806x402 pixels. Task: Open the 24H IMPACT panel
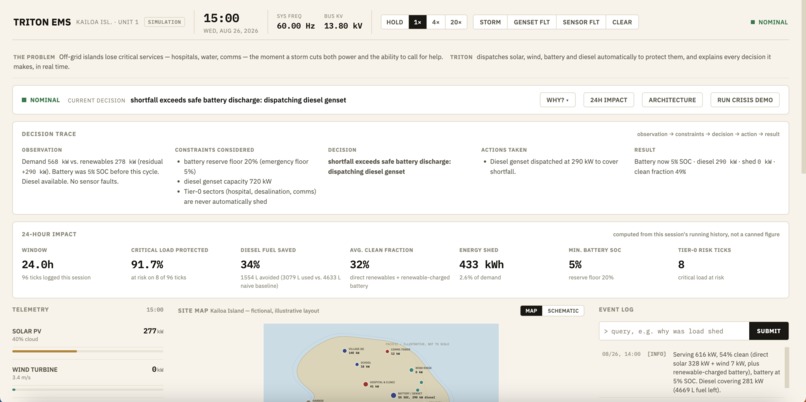pyautogui.click(x=609, y=100)
